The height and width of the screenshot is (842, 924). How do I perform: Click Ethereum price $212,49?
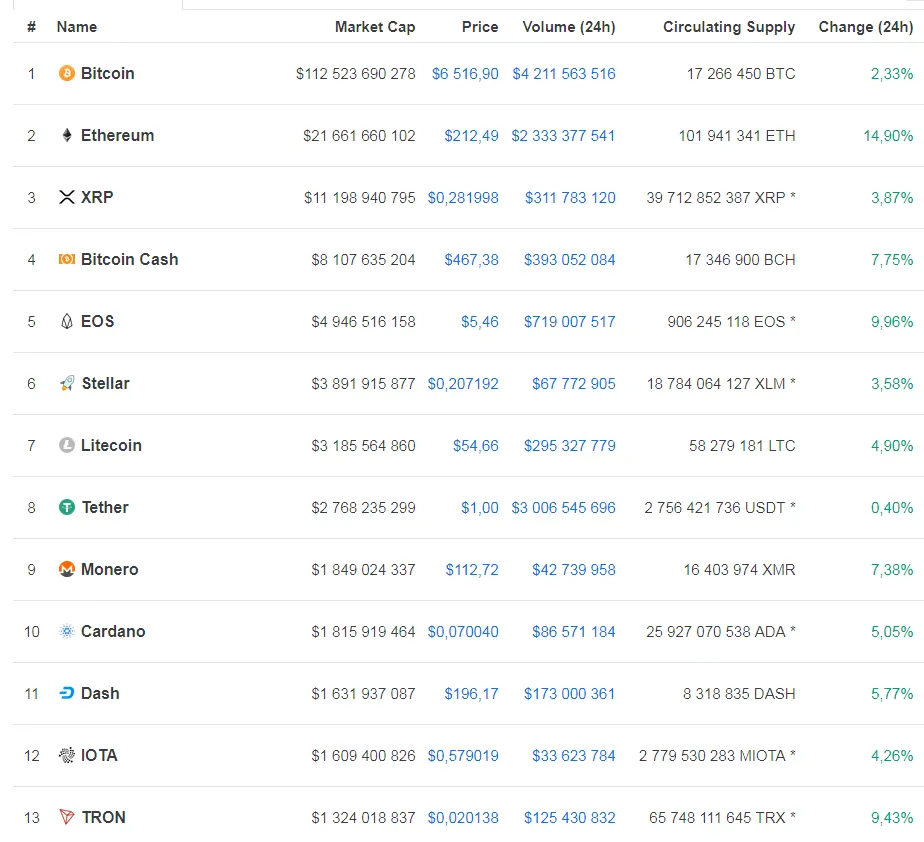point(471,136)
